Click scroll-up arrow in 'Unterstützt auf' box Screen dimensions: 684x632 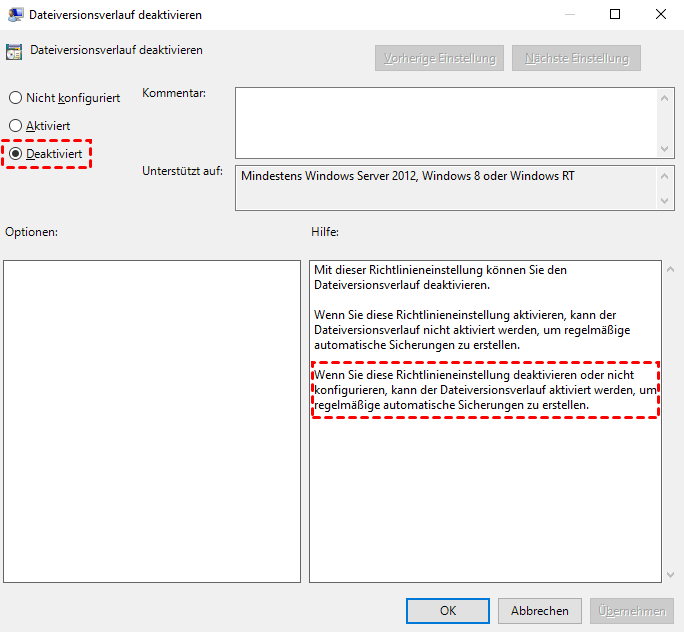point(666,175)
